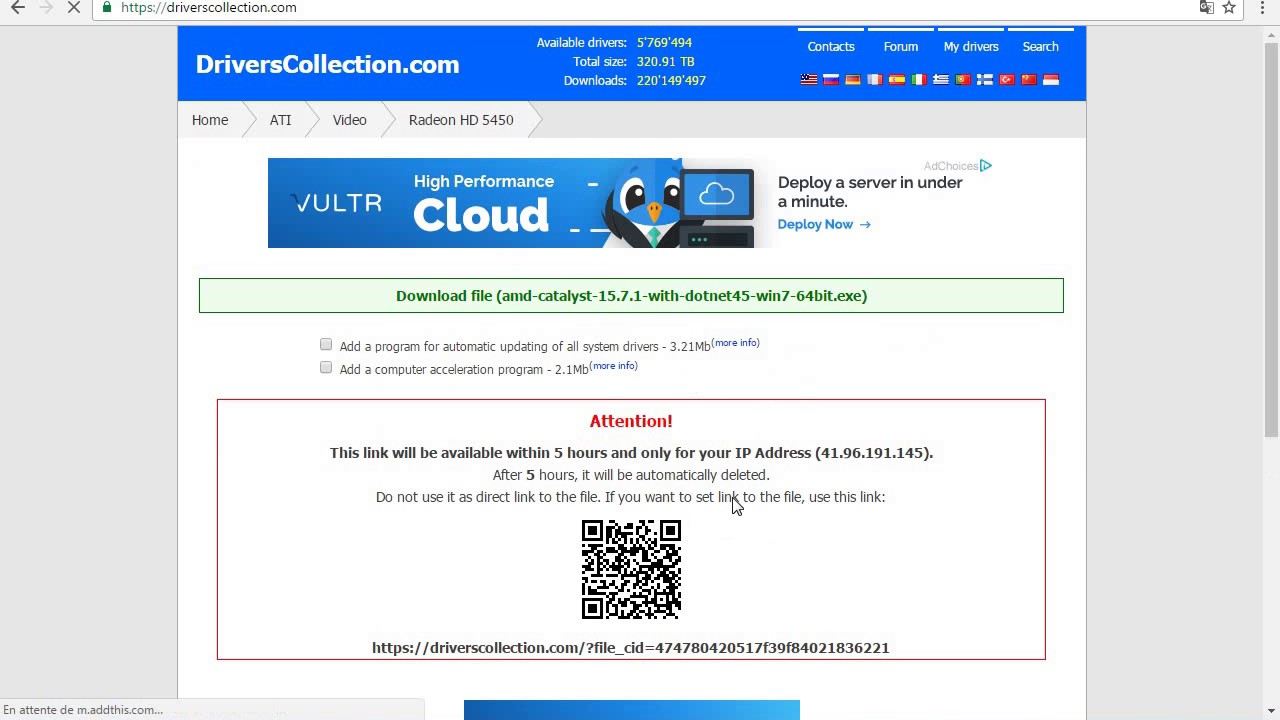The width and height of the screenshot is (1280, 720).
Task: Select the US English flag icon
Action: 809,80
